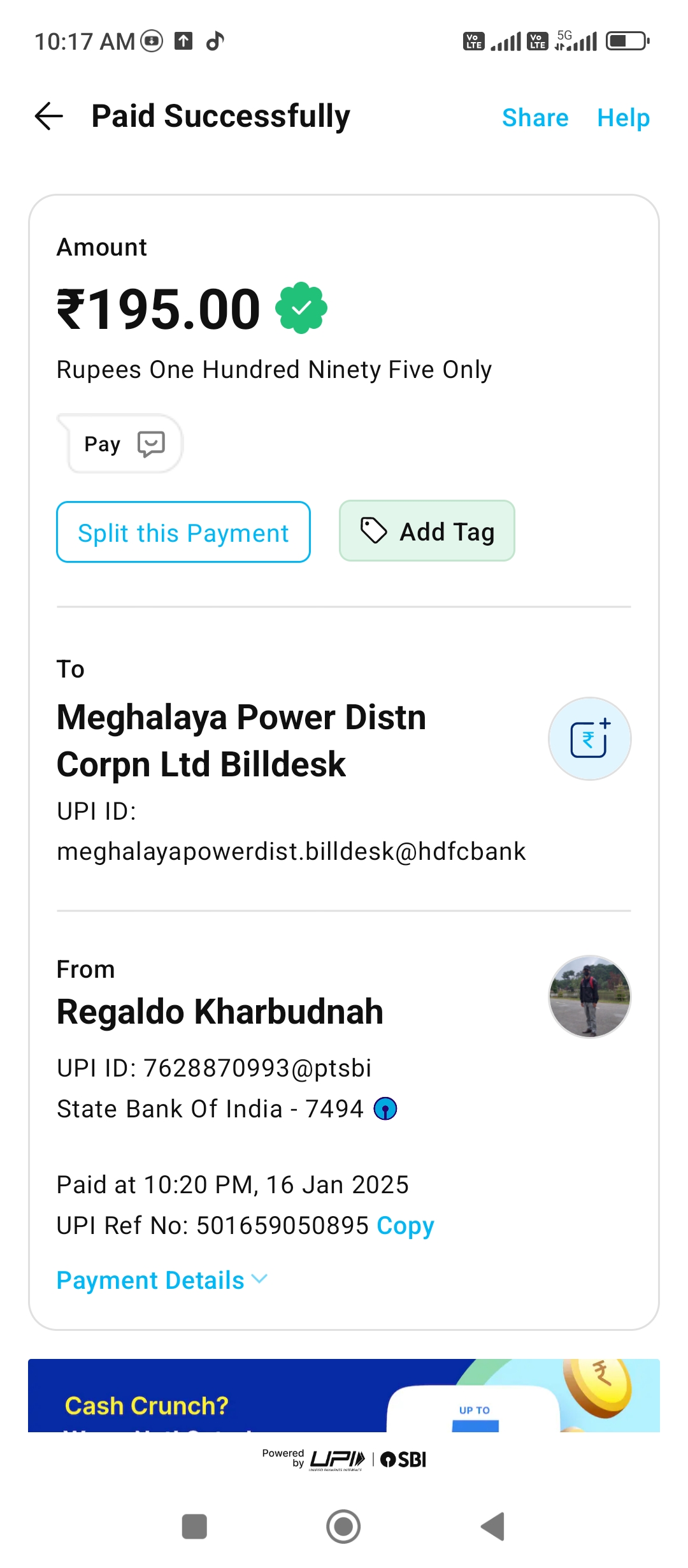Screen dimensions: 688x1568
Task: Tap Split this Payment button
Action: (x=183, y=532)
